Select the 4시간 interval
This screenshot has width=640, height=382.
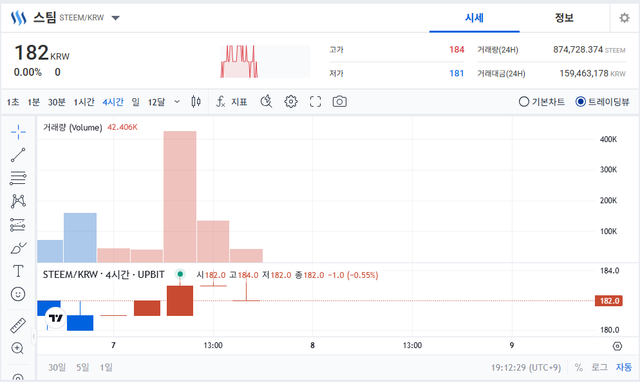click(113, 102)
